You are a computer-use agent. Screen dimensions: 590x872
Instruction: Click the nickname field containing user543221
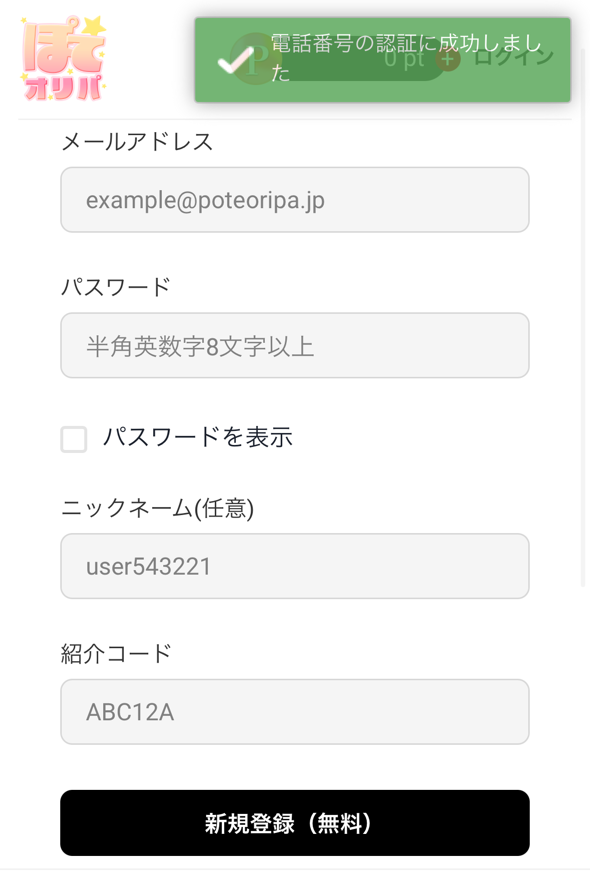click(x=295, y=566)
